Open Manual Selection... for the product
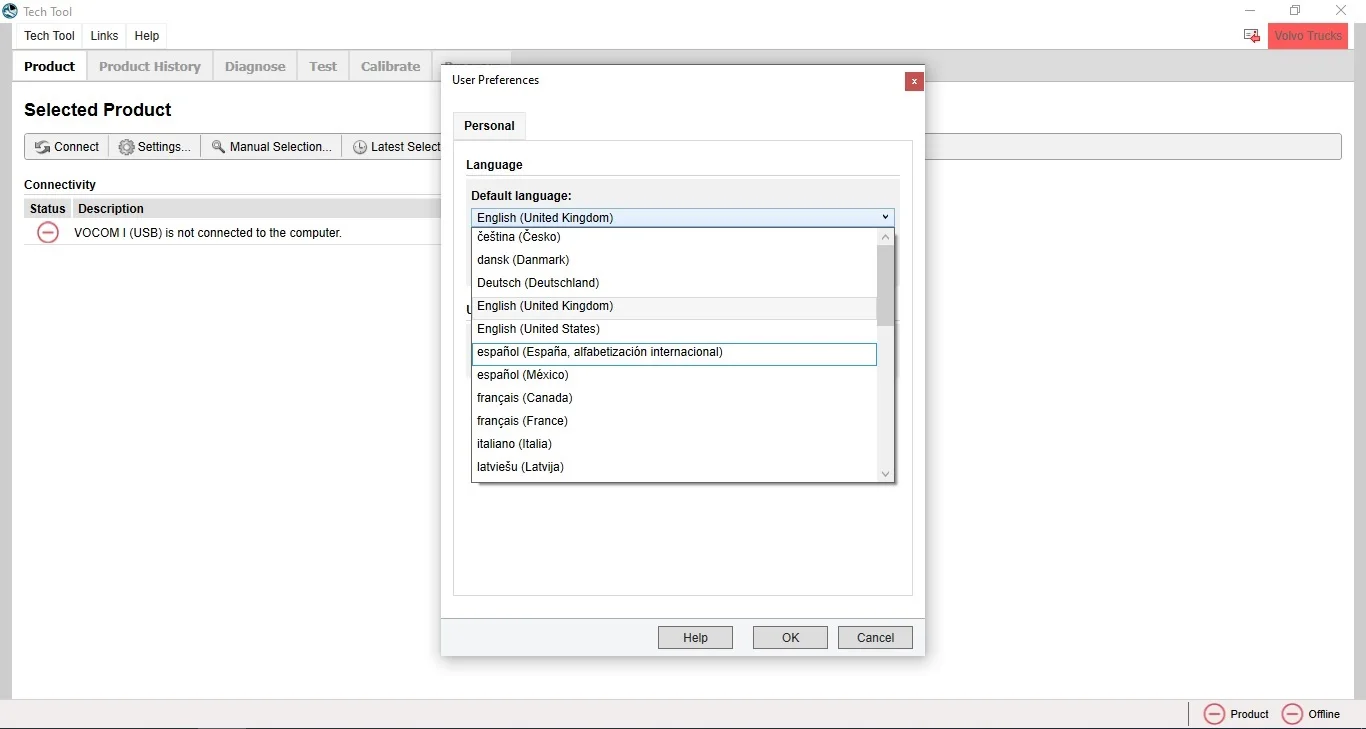Viewport: 1366px width, 729px height. (272, 147)
